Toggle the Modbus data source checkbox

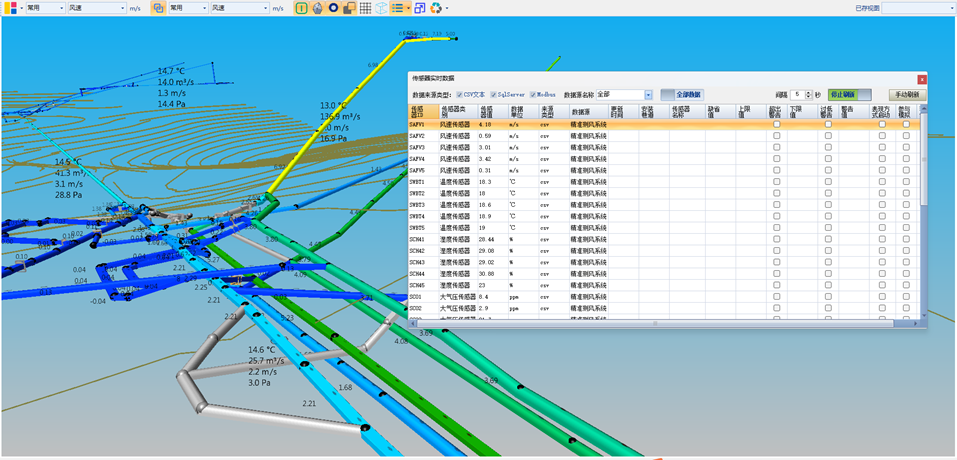pos(534,95)
